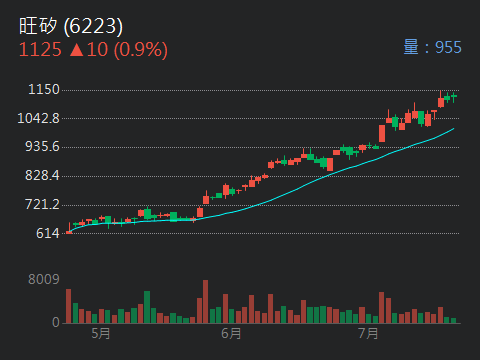Click the 1042.8 price axis label

38,118
